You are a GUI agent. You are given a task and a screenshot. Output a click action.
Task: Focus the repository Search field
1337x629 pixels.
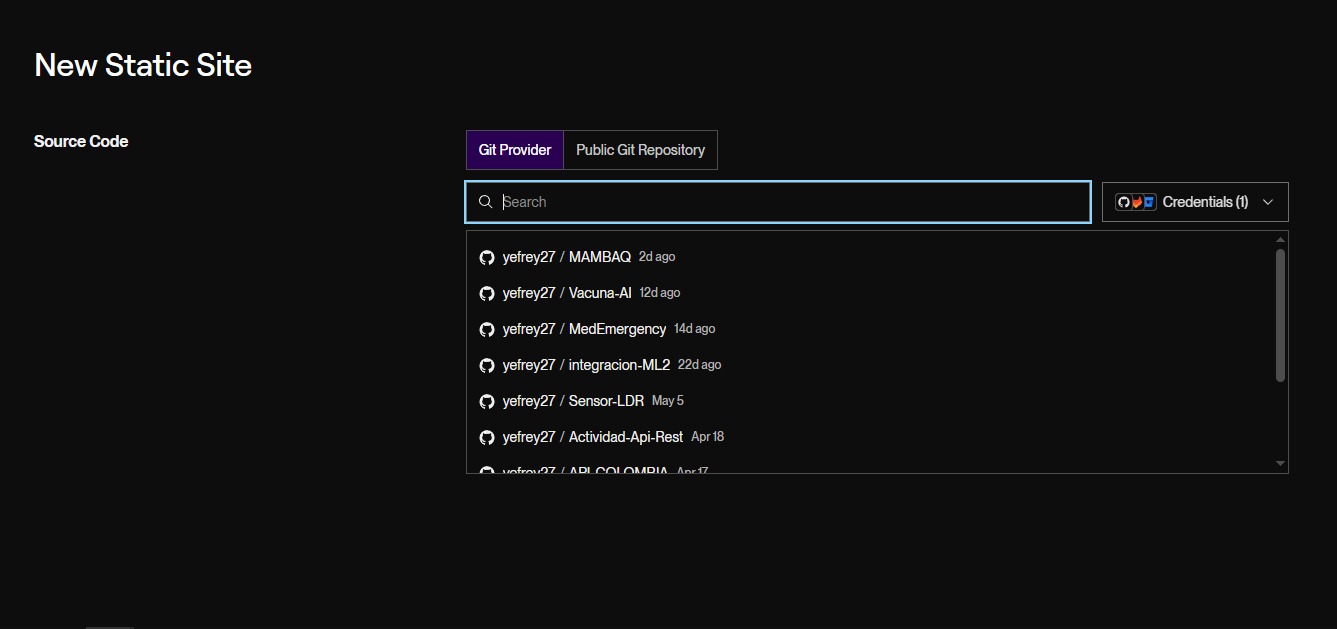[x=778, y=202]
